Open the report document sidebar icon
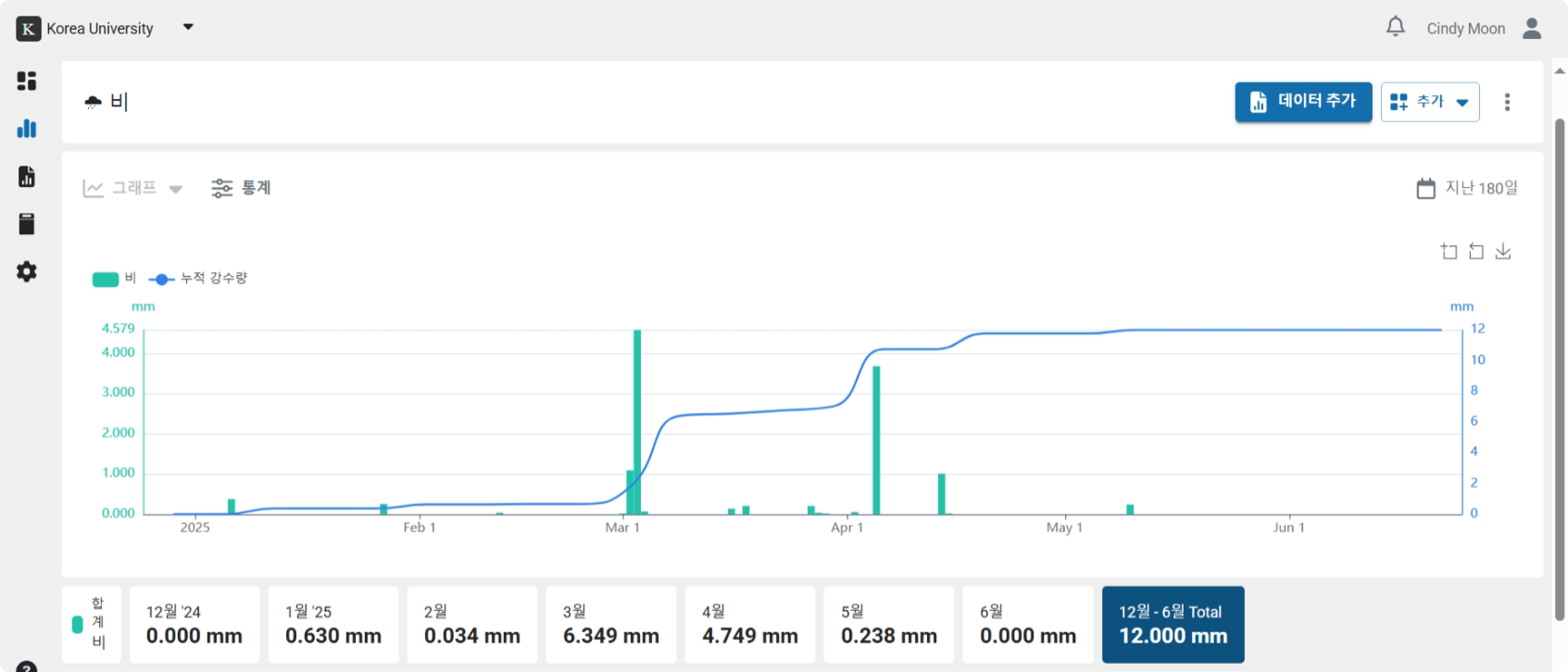The width and height of the screenshot is (1568, 672). click(27, 176)
